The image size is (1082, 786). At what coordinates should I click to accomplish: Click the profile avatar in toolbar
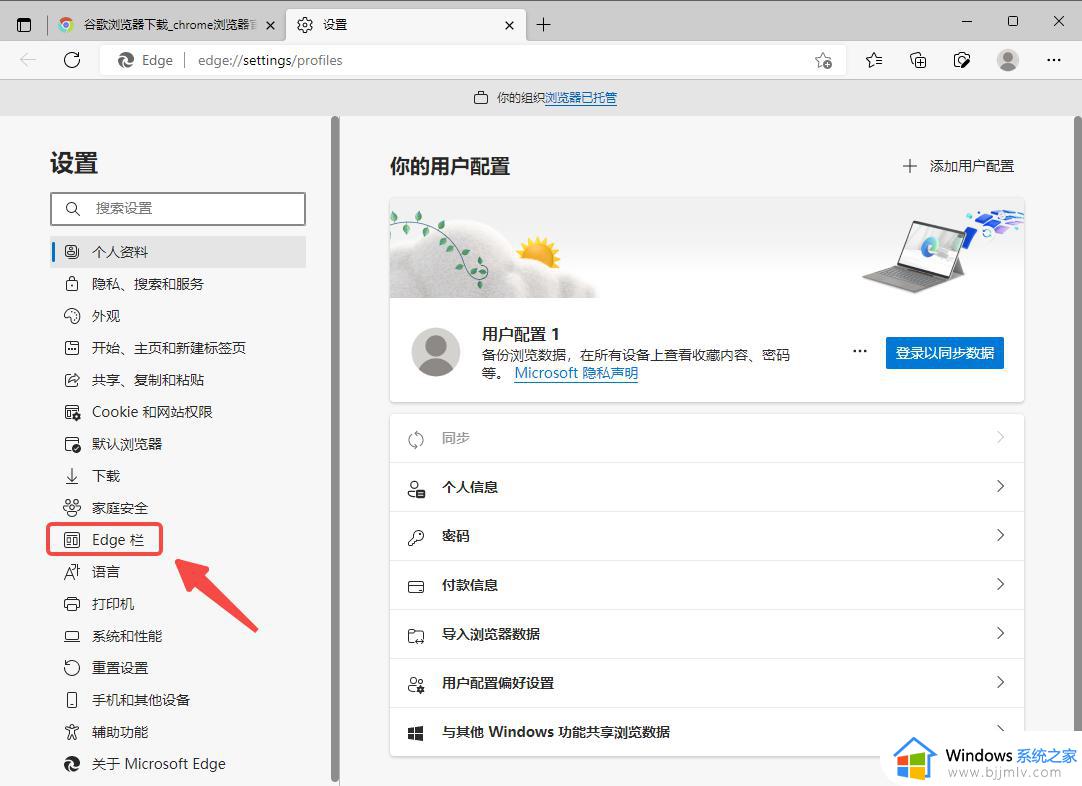1007,61
